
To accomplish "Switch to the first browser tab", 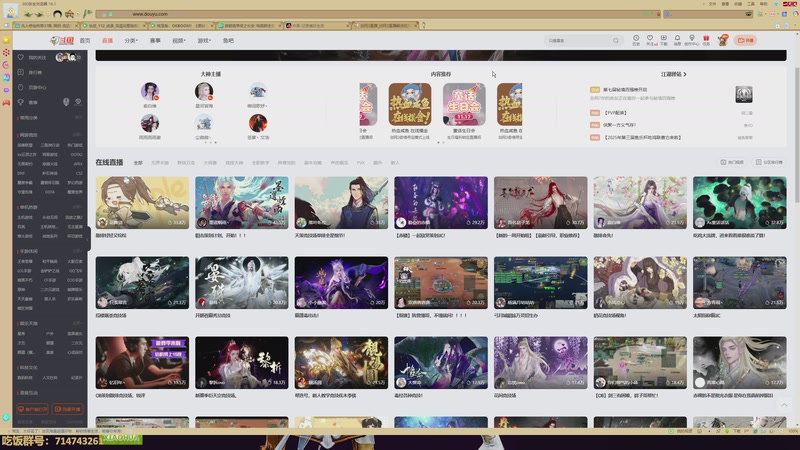I will tap(46, 25).
